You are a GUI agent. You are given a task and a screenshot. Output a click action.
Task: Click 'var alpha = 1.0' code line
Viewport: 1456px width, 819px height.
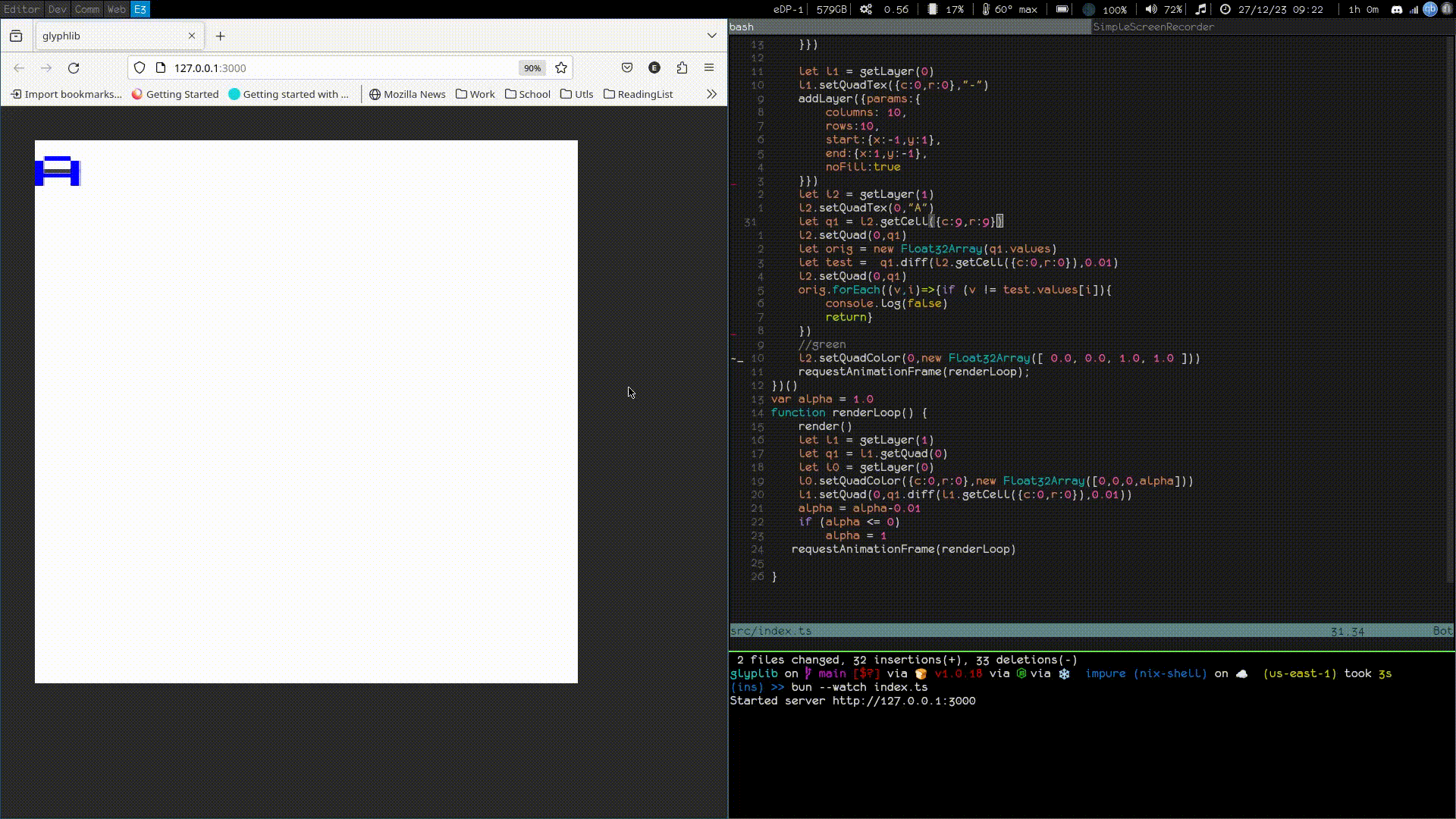point(822,399)
